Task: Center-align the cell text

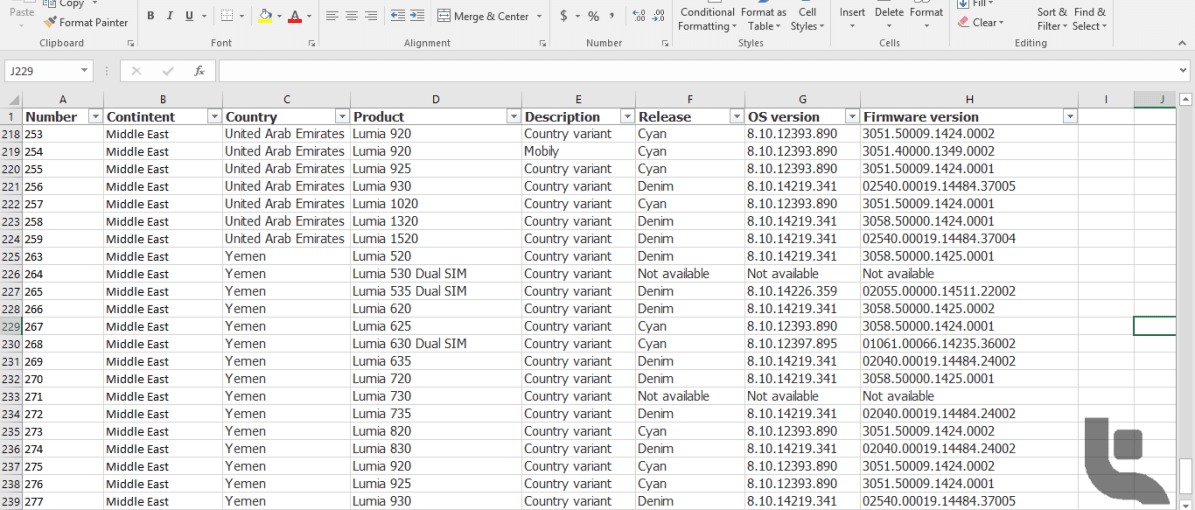Action: coord(351,16)
